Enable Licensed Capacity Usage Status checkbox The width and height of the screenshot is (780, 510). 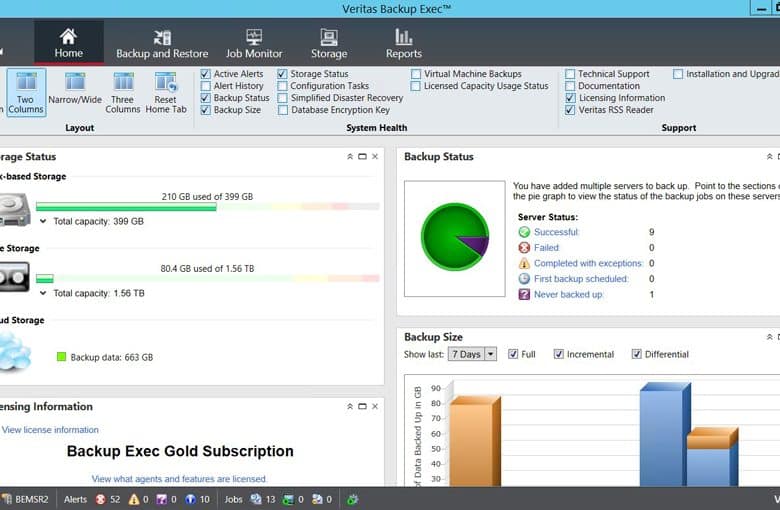point(416,86)
